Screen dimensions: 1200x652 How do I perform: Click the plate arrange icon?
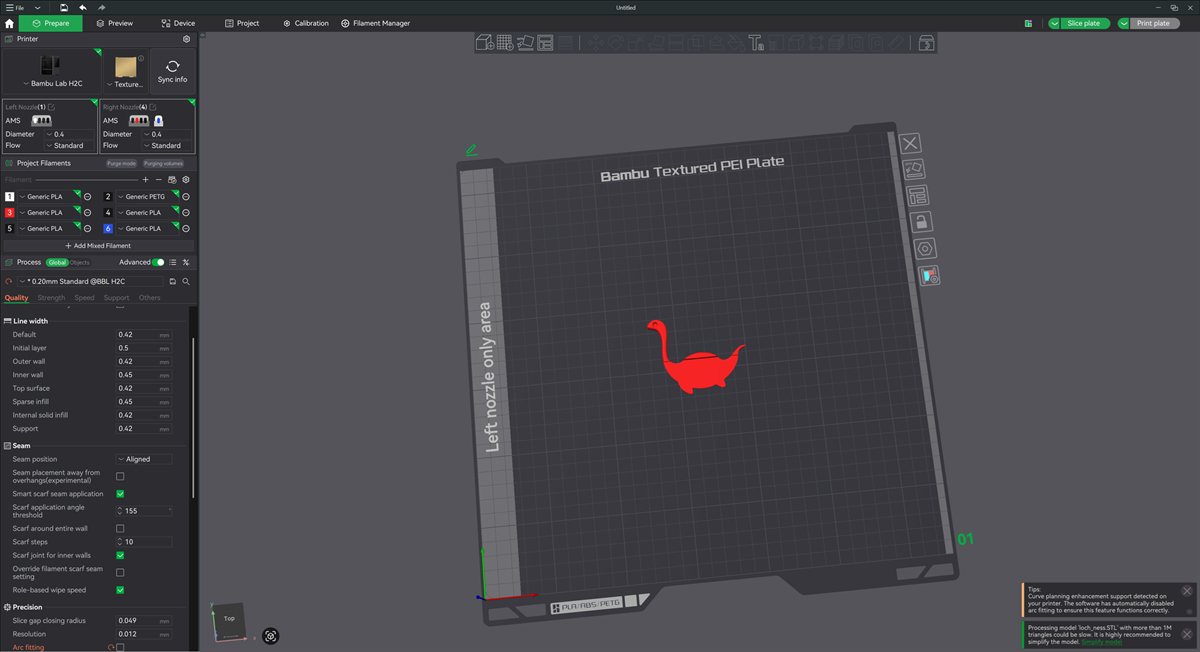click(916, 196)
